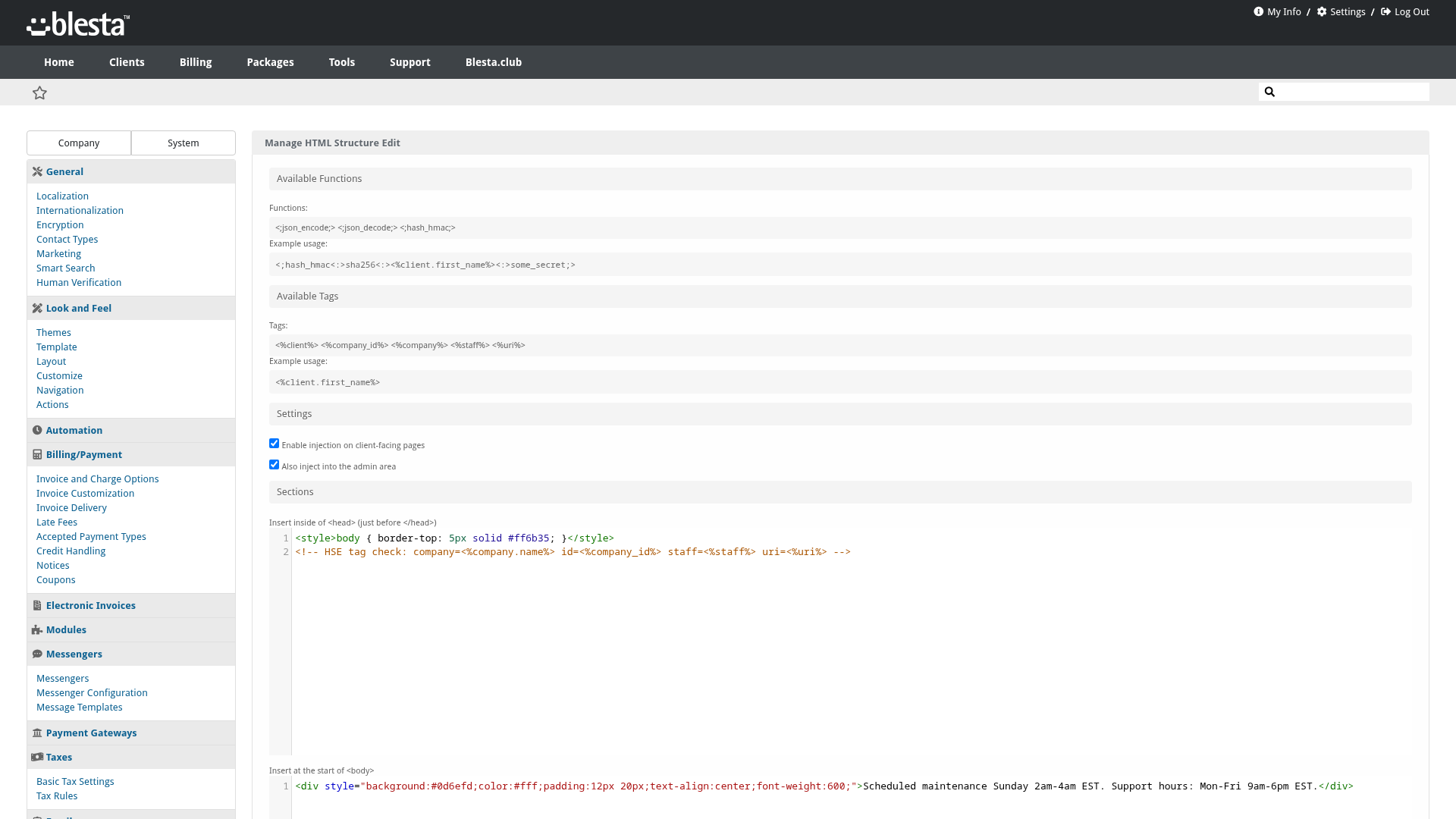The height and width of the screenshot is (819, 1456).
Task: Click the Taxes money icon
Action: point(37,757)
